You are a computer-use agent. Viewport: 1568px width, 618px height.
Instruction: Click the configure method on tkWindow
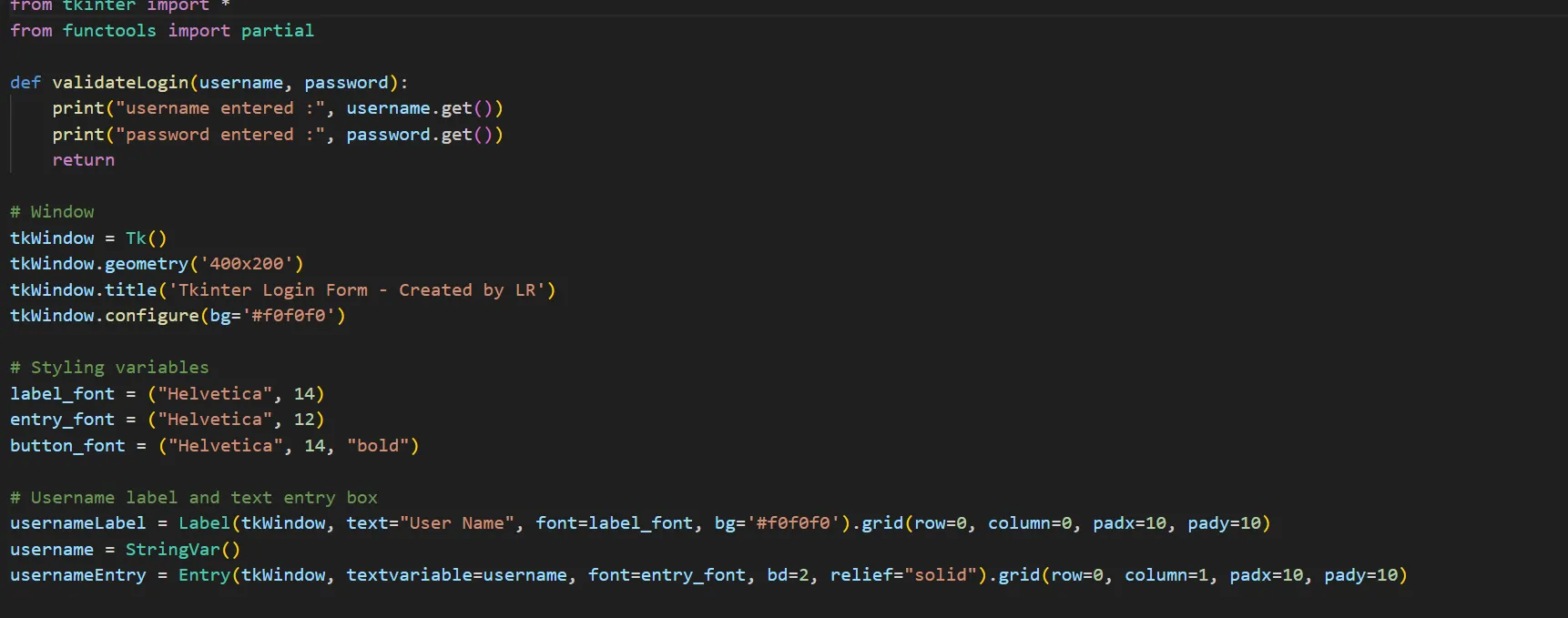tap(151, 316)
